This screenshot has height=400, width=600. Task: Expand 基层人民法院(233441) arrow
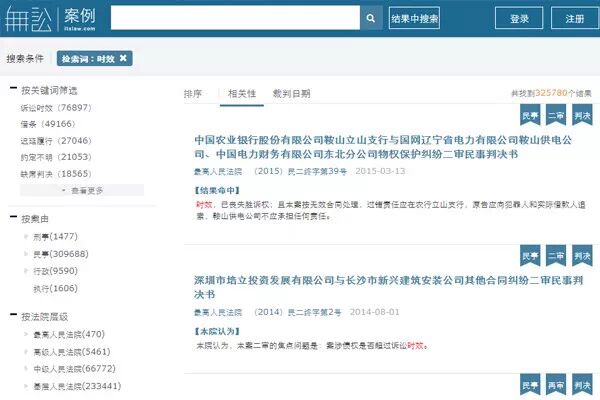(x=26, y=386)
